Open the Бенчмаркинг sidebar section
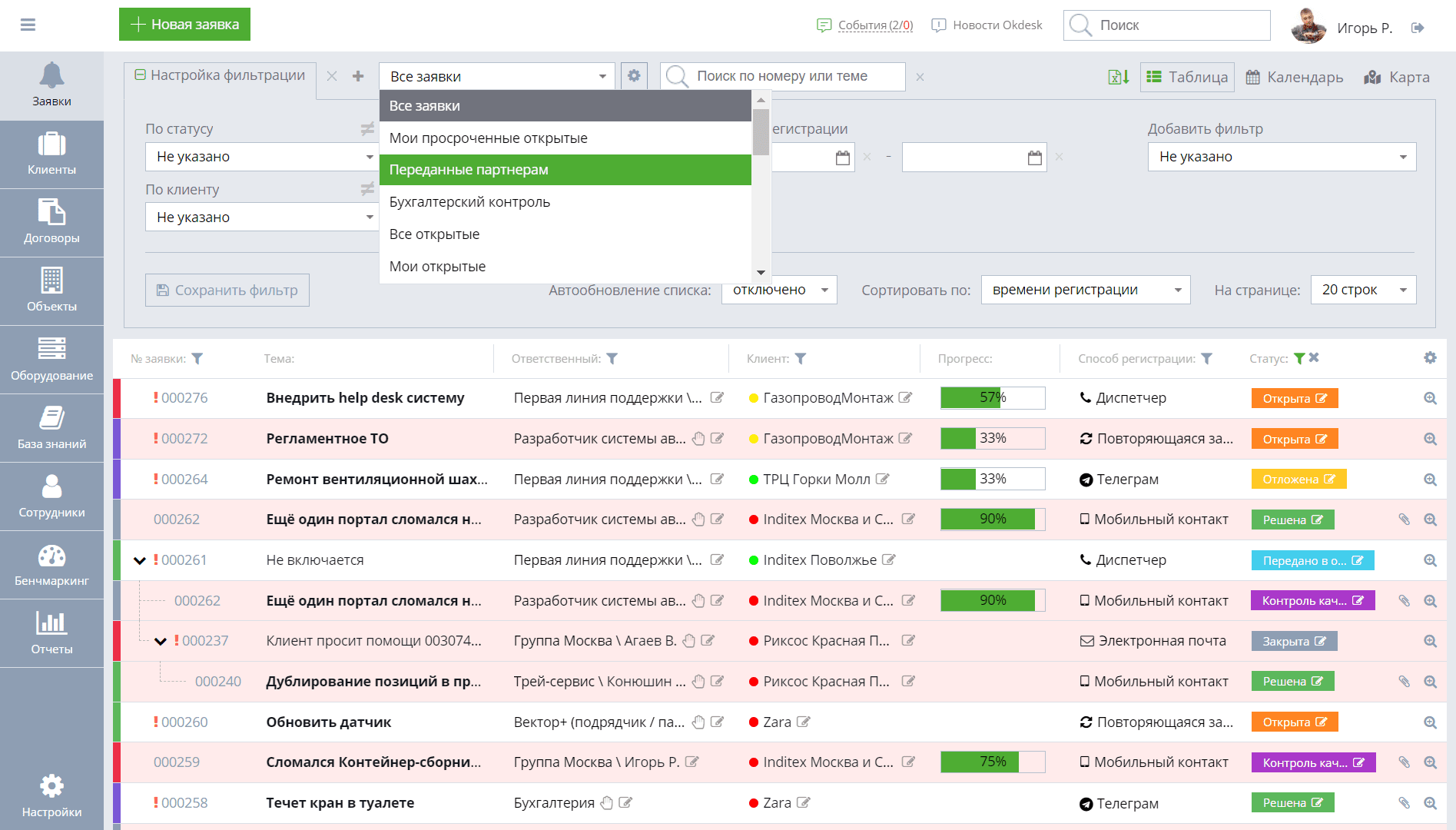1456x830 pixels. point(51,565)
